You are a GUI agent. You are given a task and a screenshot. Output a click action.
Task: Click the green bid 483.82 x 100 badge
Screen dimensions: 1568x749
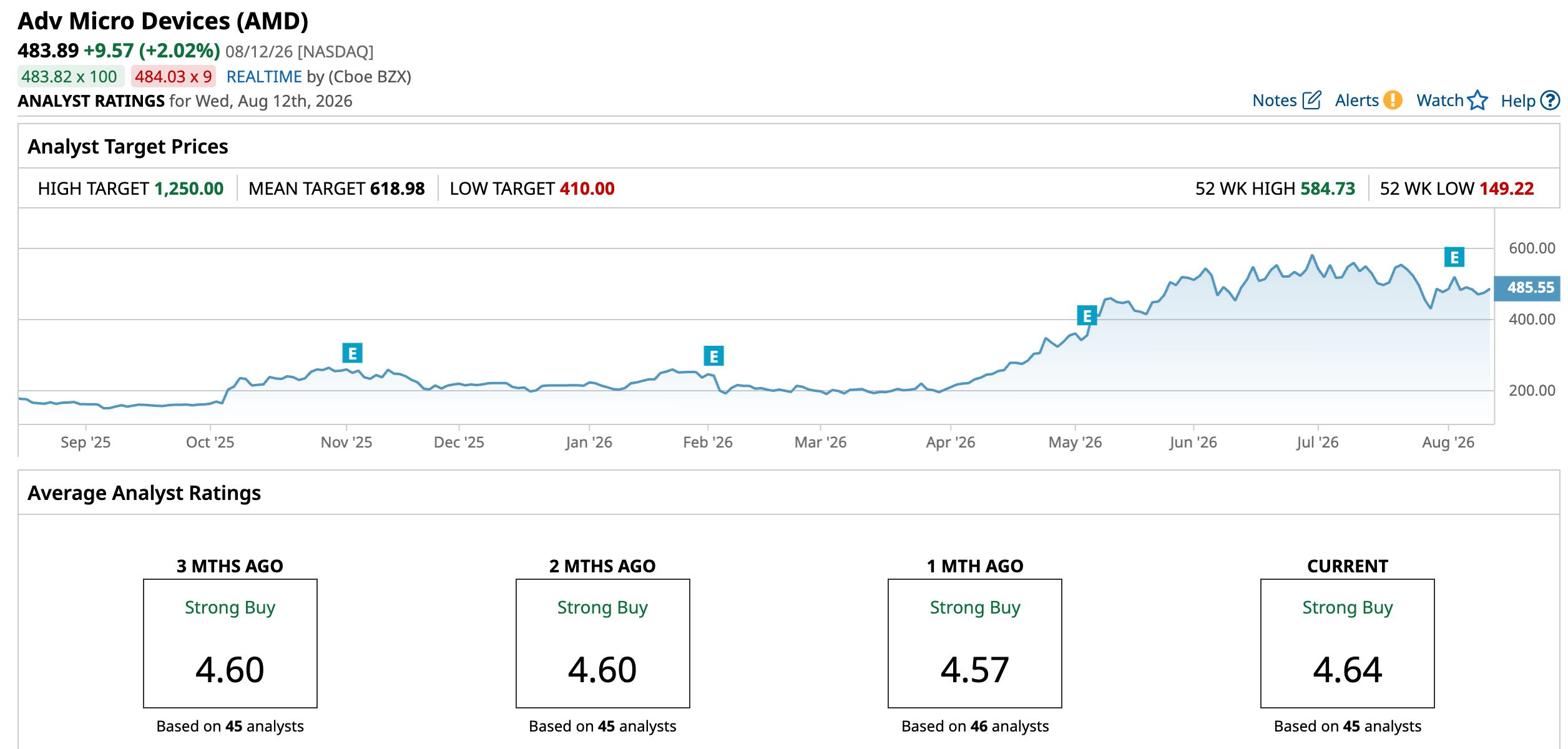(x=71, y=77)
